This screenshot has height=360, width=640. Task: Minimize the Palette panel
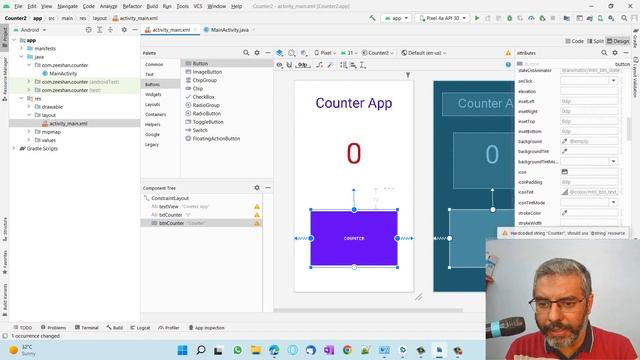268,53
